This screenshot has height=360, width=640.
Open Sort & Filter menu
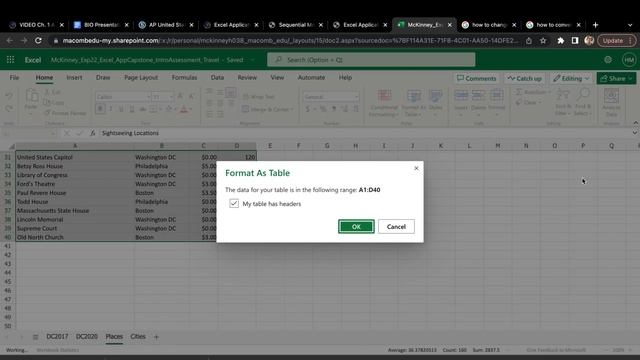[563, 102]
